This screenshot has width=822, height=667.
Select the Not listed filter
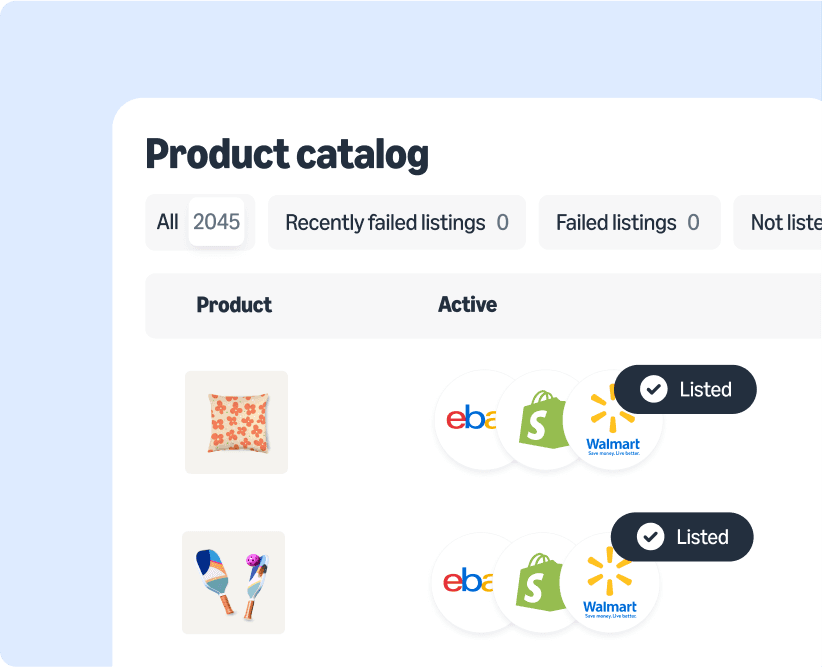pyautogui.click(x=790, y=222)
